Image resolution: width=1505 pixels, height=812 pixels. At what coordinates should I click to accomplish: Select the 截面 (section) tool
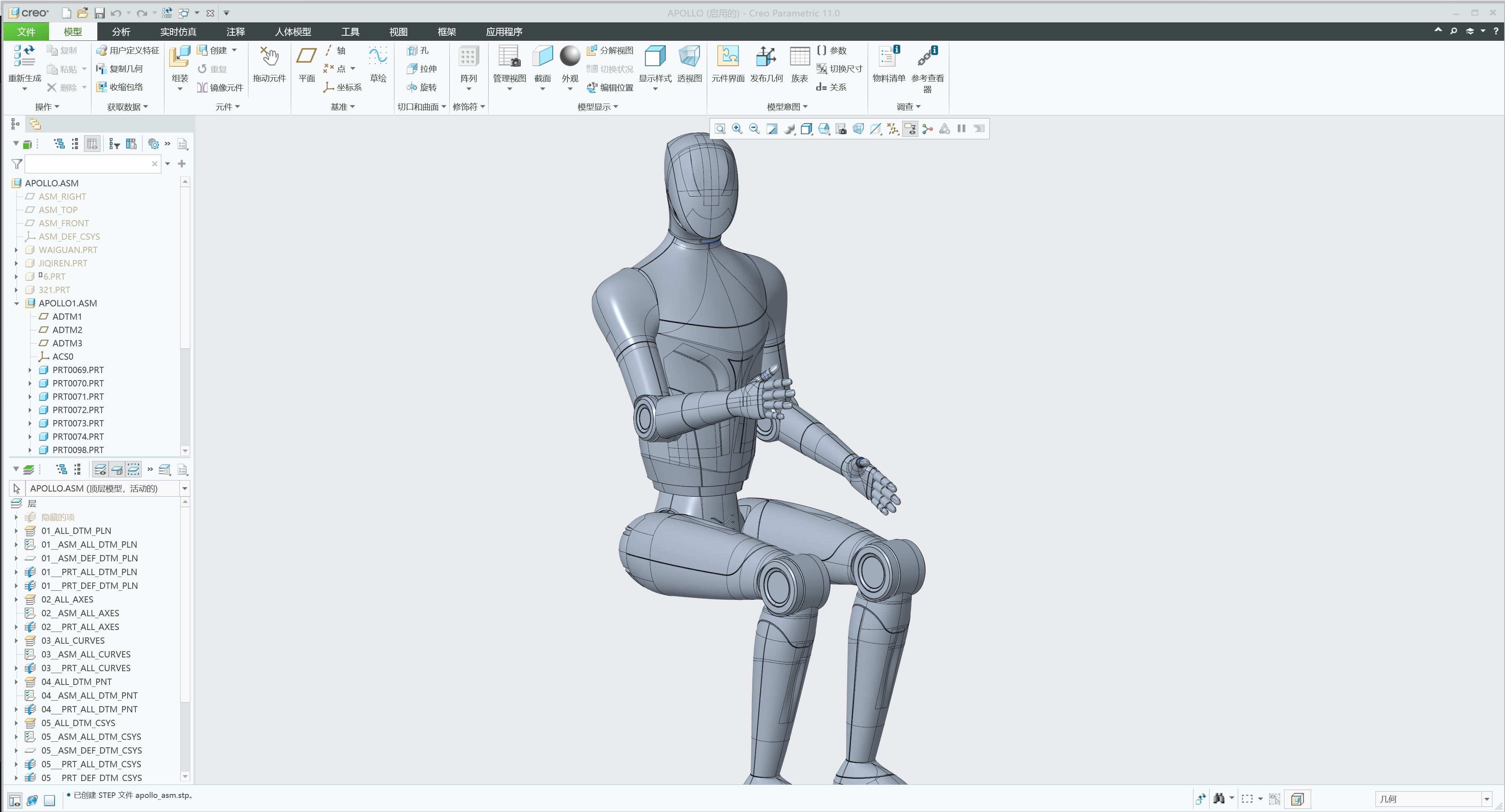542,64
